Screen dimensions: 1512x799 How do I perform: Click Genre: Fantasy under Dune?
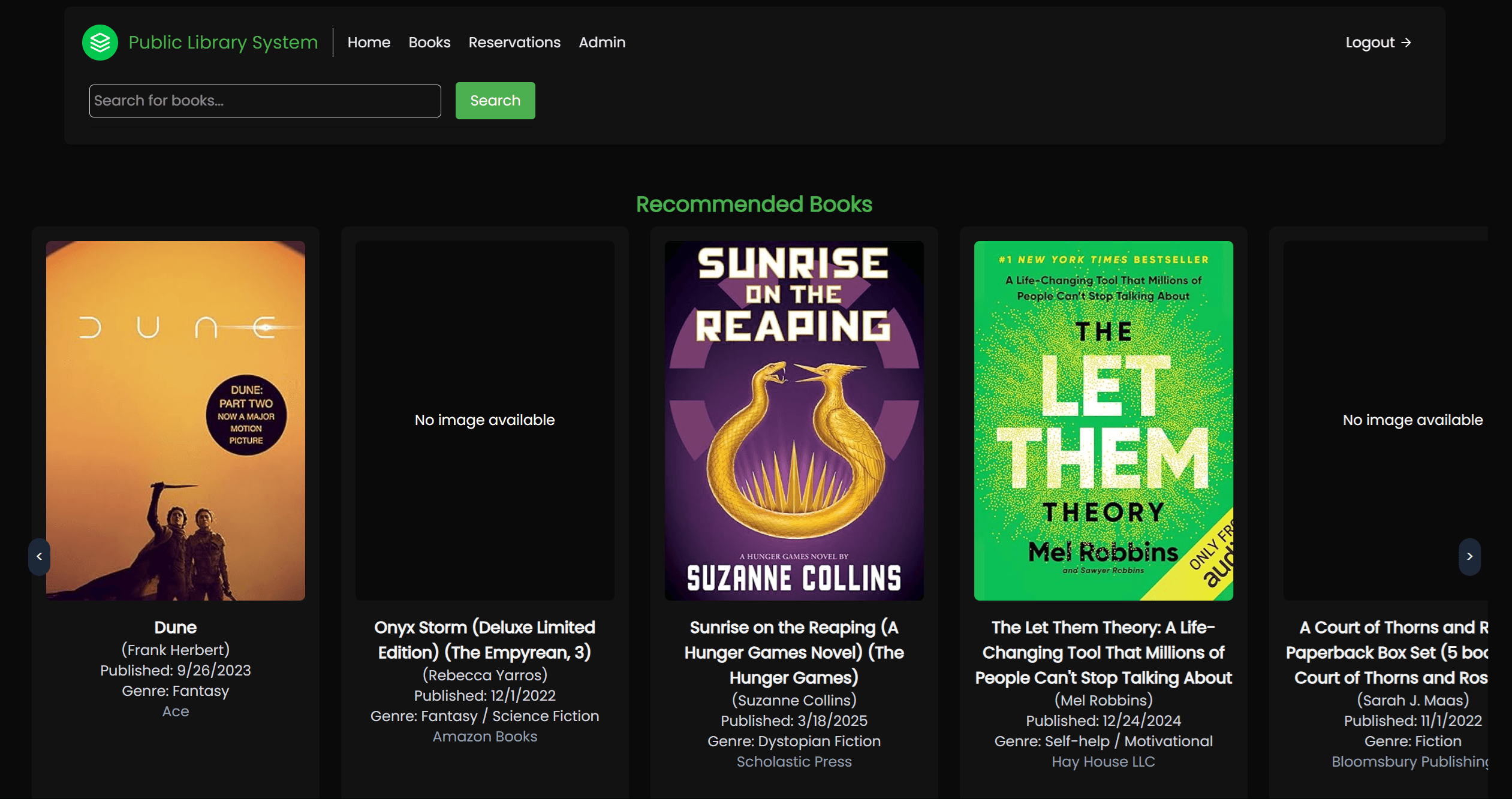176,691
